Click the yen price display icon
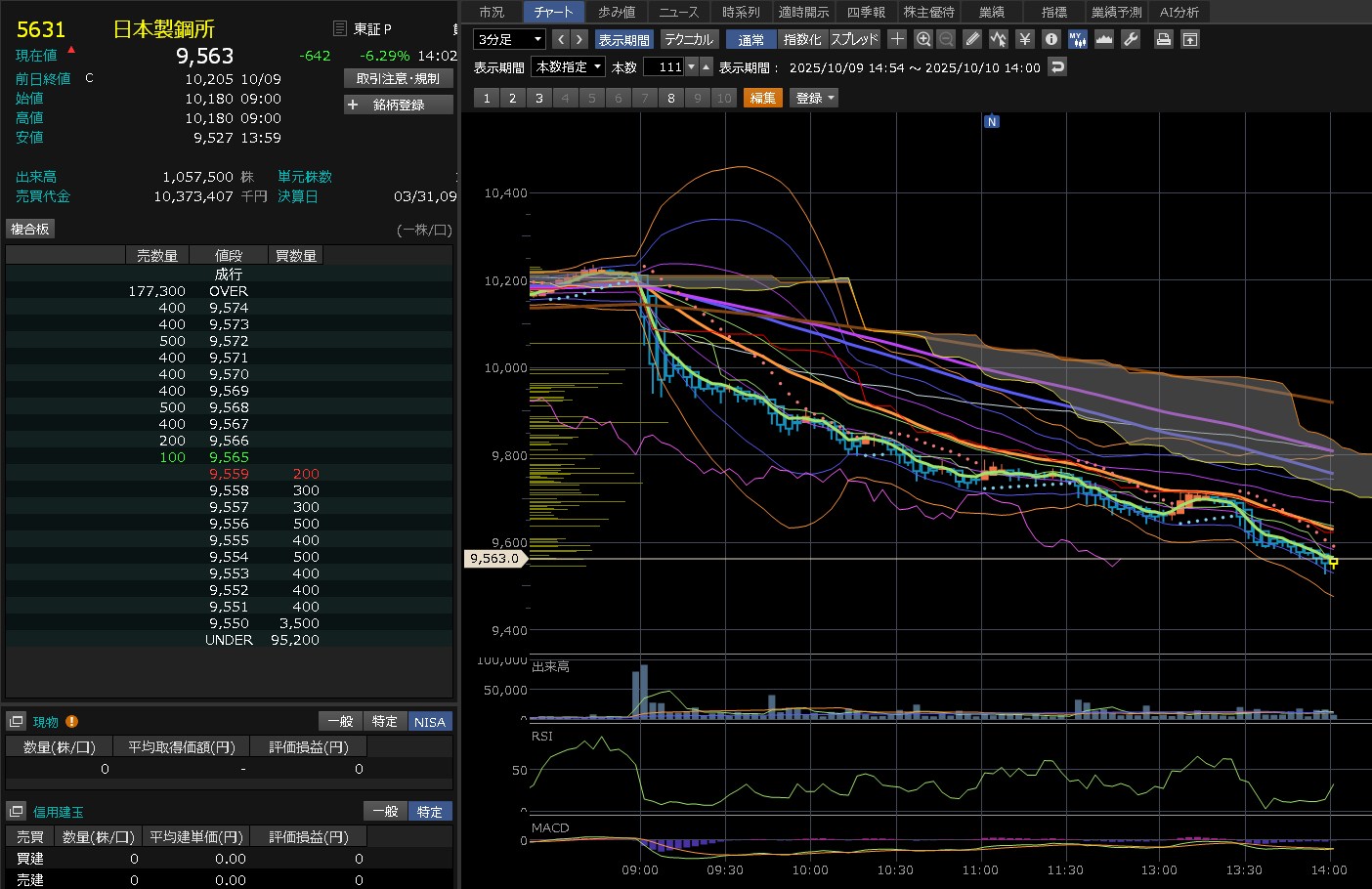Viewport: 1372px width, 889px height. pos(1024,39)
